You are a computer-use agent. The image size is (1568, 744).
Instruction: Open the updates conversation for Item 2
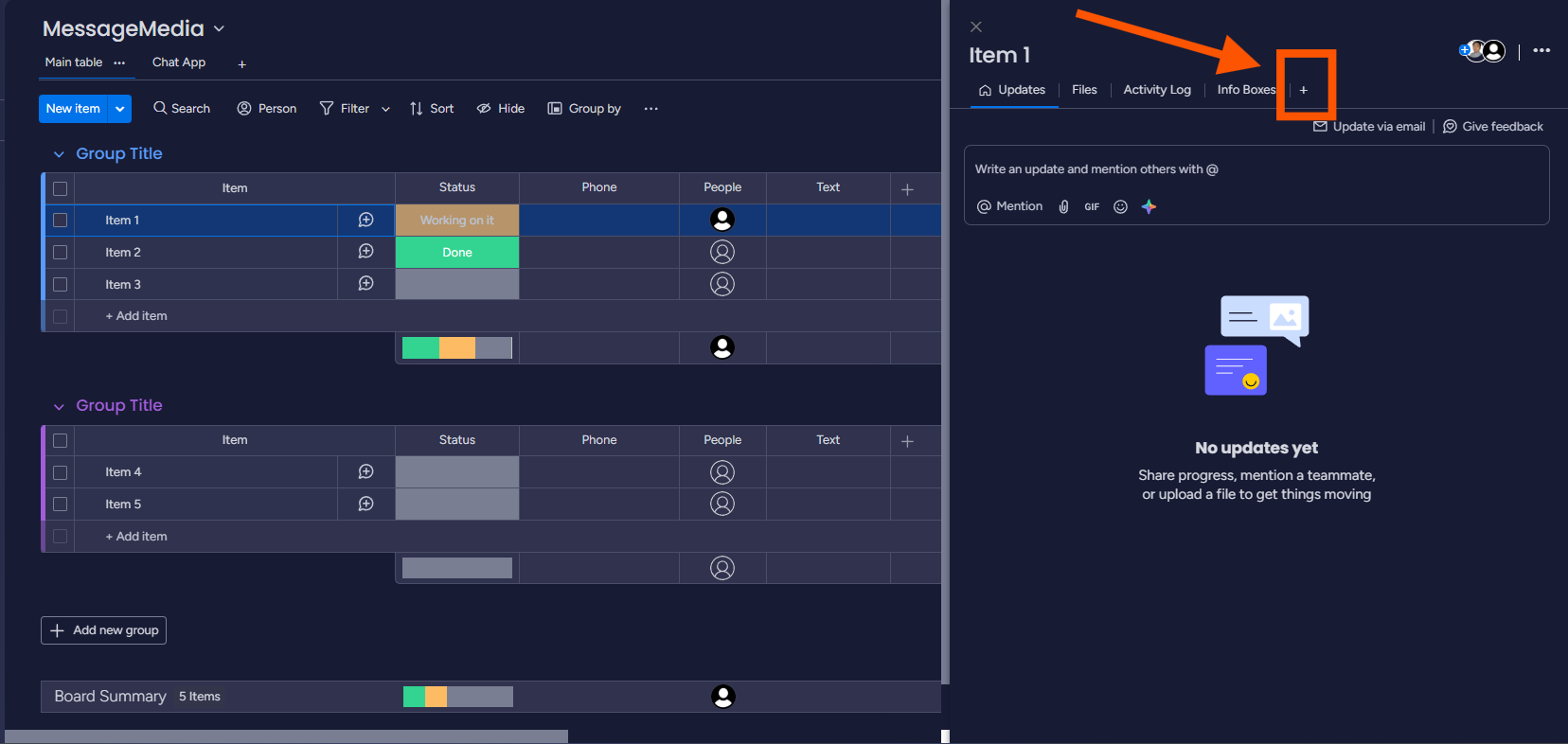coord(365,252)
